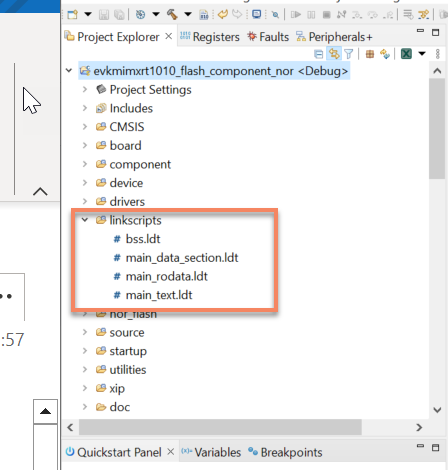Click the Step Over icon
The width and height of the screenshot is (448, 470).
point(372,15)
